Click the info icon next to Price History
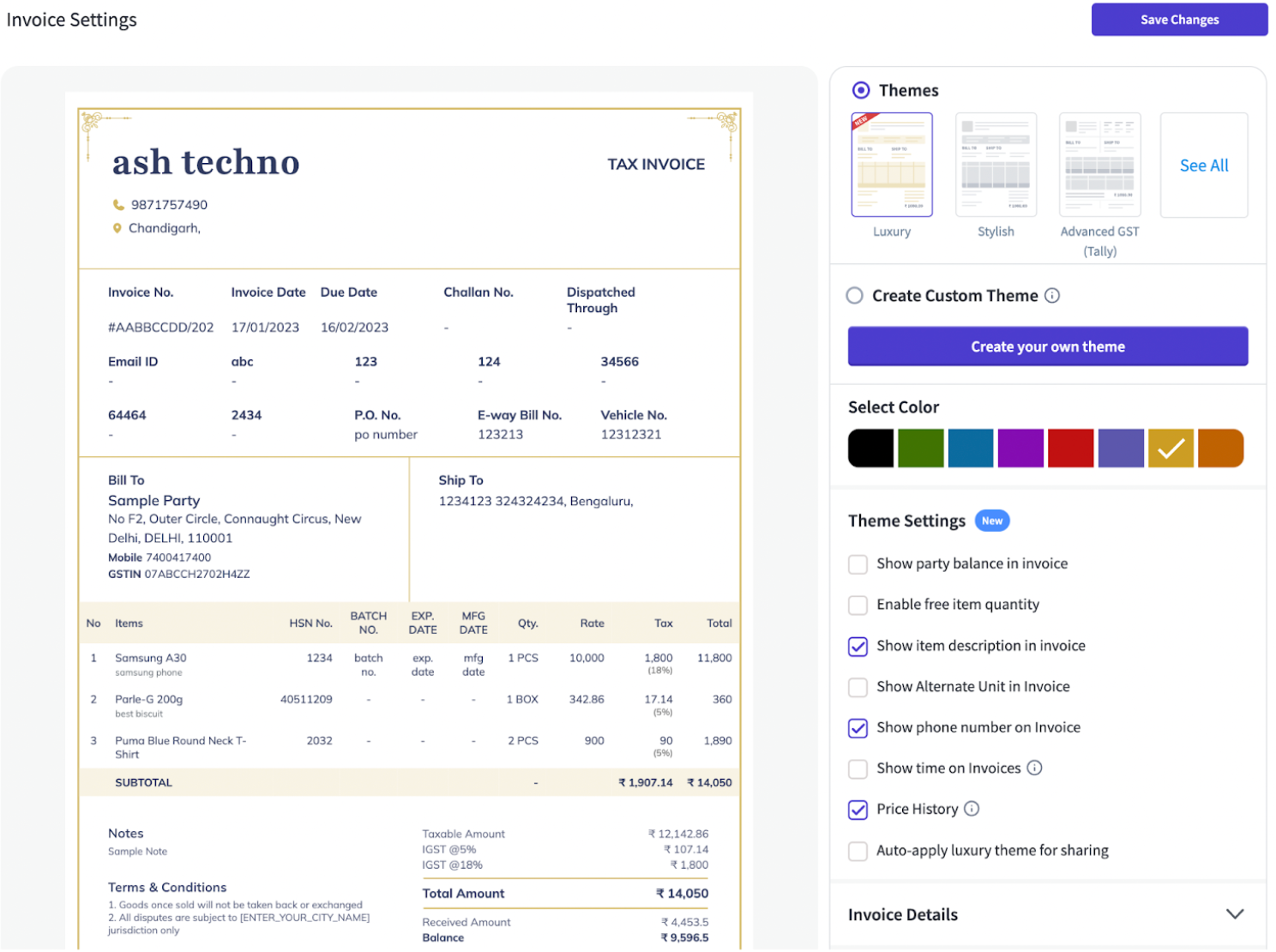The height and width of the screenshot is (952, 1276). click(972, 809)
